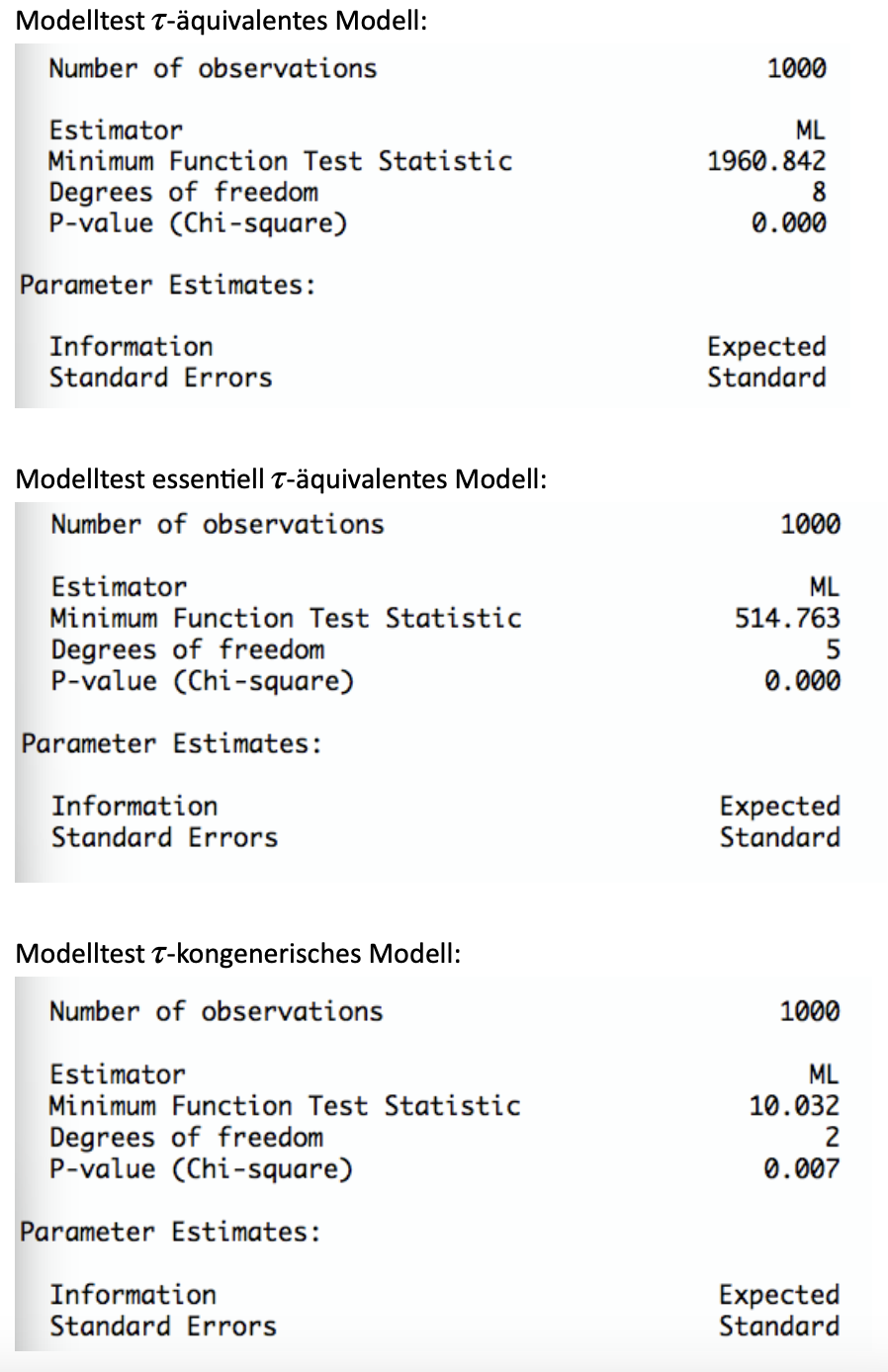Click "P-value (Chi-square)" label in the τ-kongenerisches output
The image size is (888, 1372).
tap(201, 1169)
